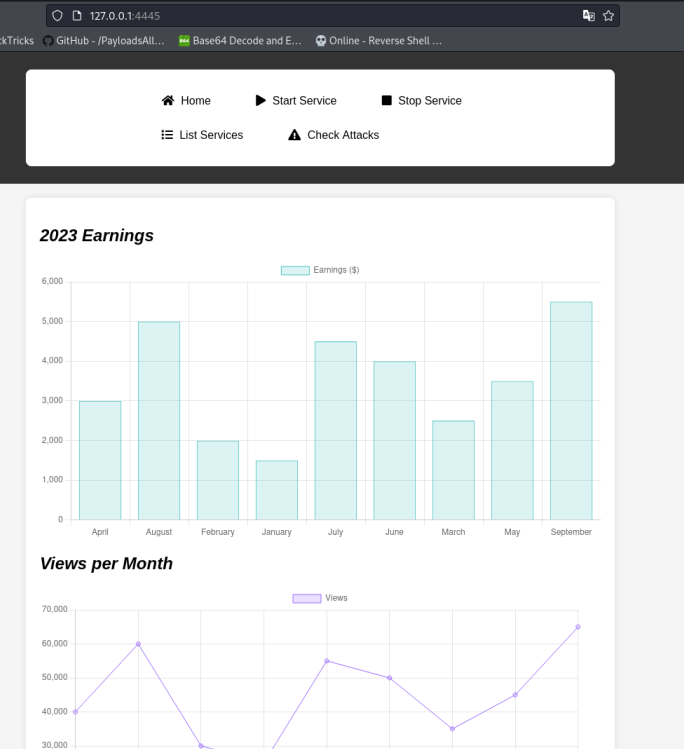Bookmark page with the star icon
This screenshot has width=684, height=749.
(608, 16)
